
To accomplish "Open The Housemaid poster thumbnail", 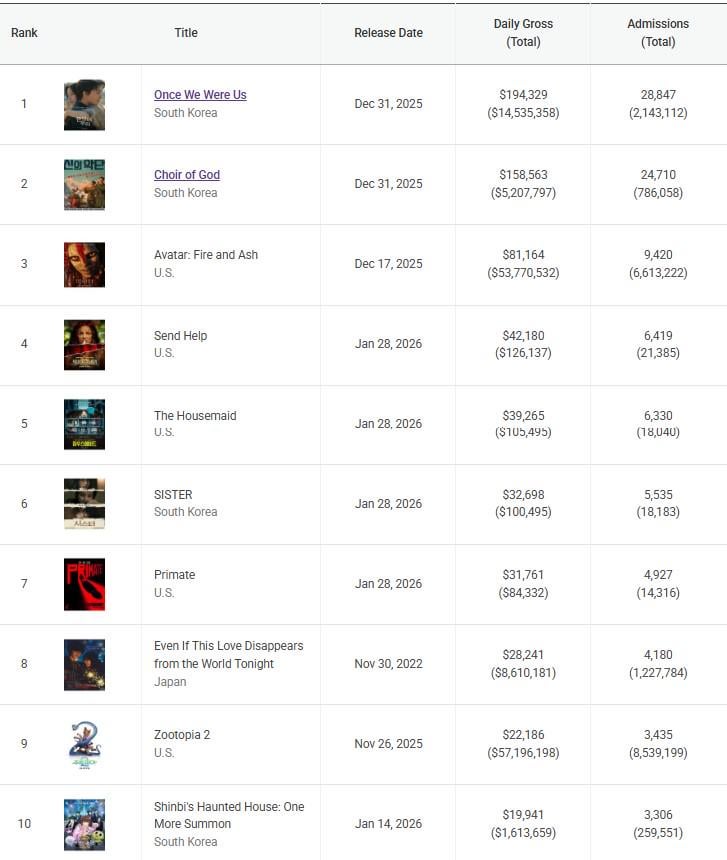I will coord(84,424).
